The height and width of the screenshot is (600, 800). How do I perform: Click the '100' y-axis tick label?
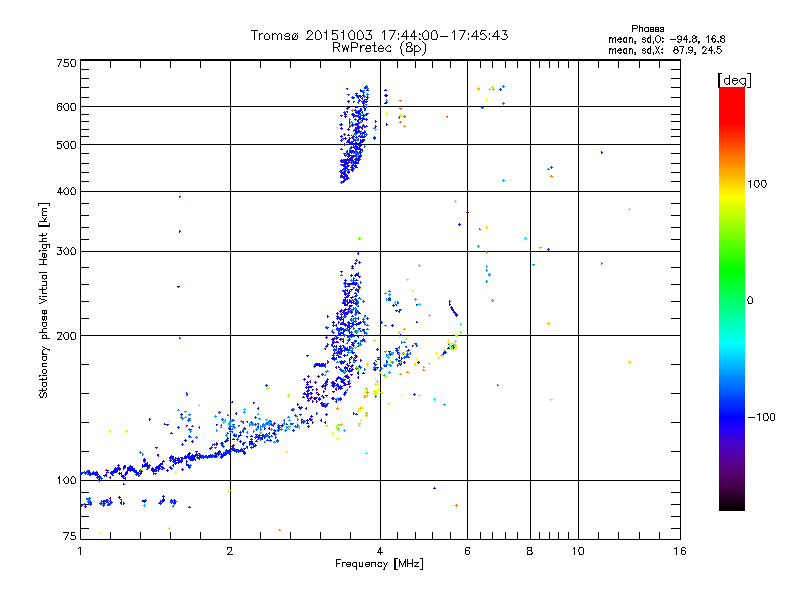click(66, 481)
